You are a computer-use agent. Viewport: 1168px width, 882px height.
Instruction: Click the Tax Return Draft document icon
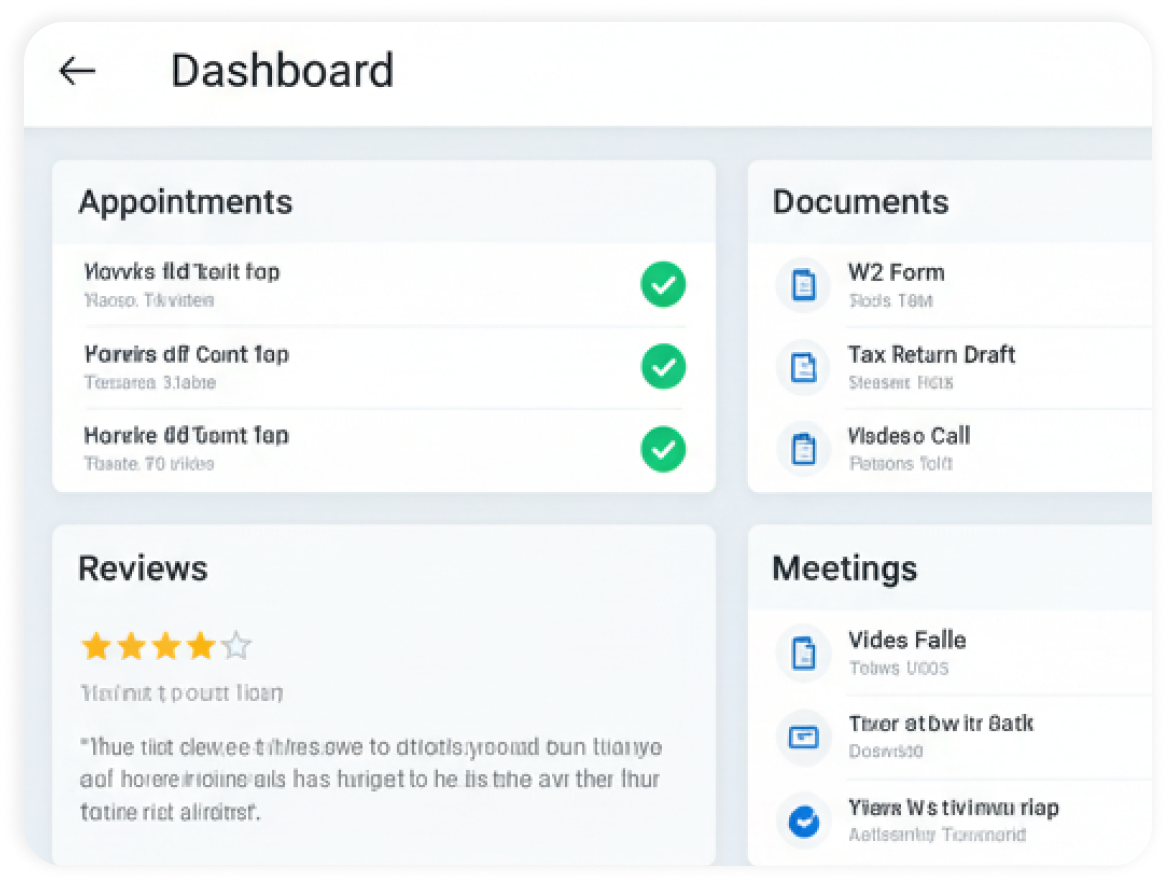803,367
